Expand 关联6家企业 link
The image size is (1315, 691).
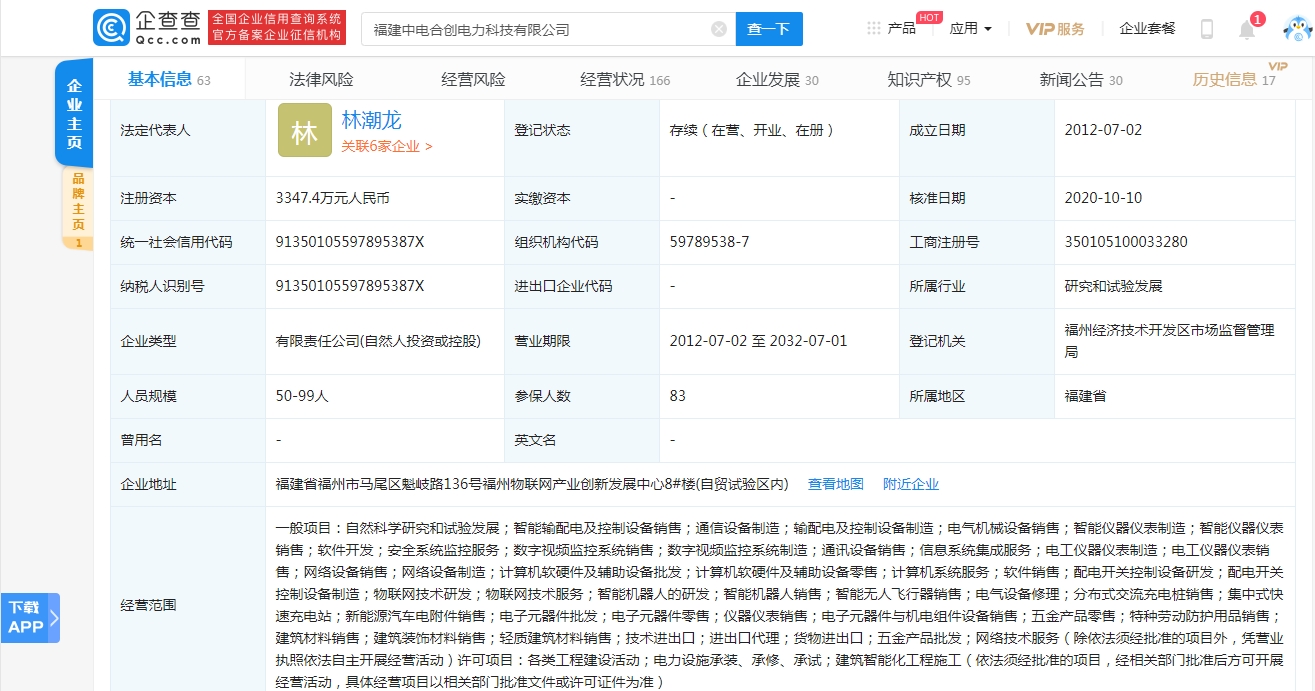386,146
